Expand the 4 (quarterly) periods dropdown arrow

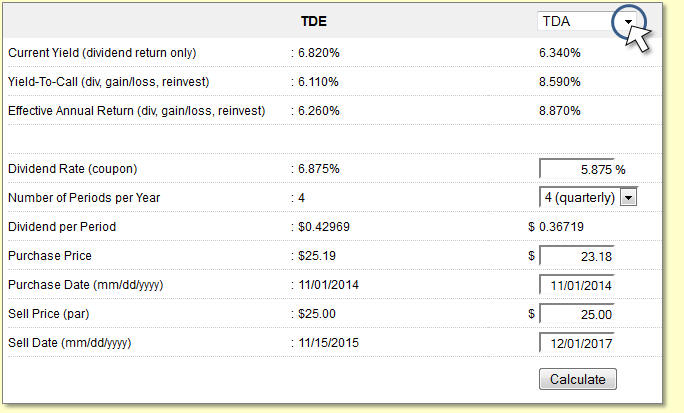coord(628,198)
